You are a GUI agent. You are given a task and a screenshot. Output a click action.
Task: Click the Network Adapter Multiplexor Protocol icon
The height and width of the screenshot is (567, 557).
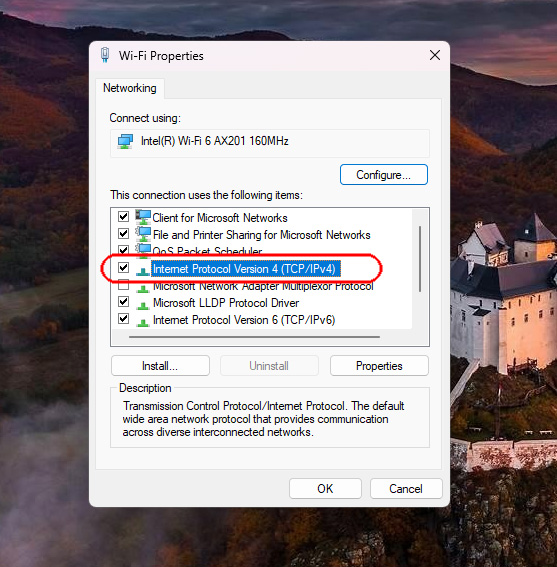point(143,288)
